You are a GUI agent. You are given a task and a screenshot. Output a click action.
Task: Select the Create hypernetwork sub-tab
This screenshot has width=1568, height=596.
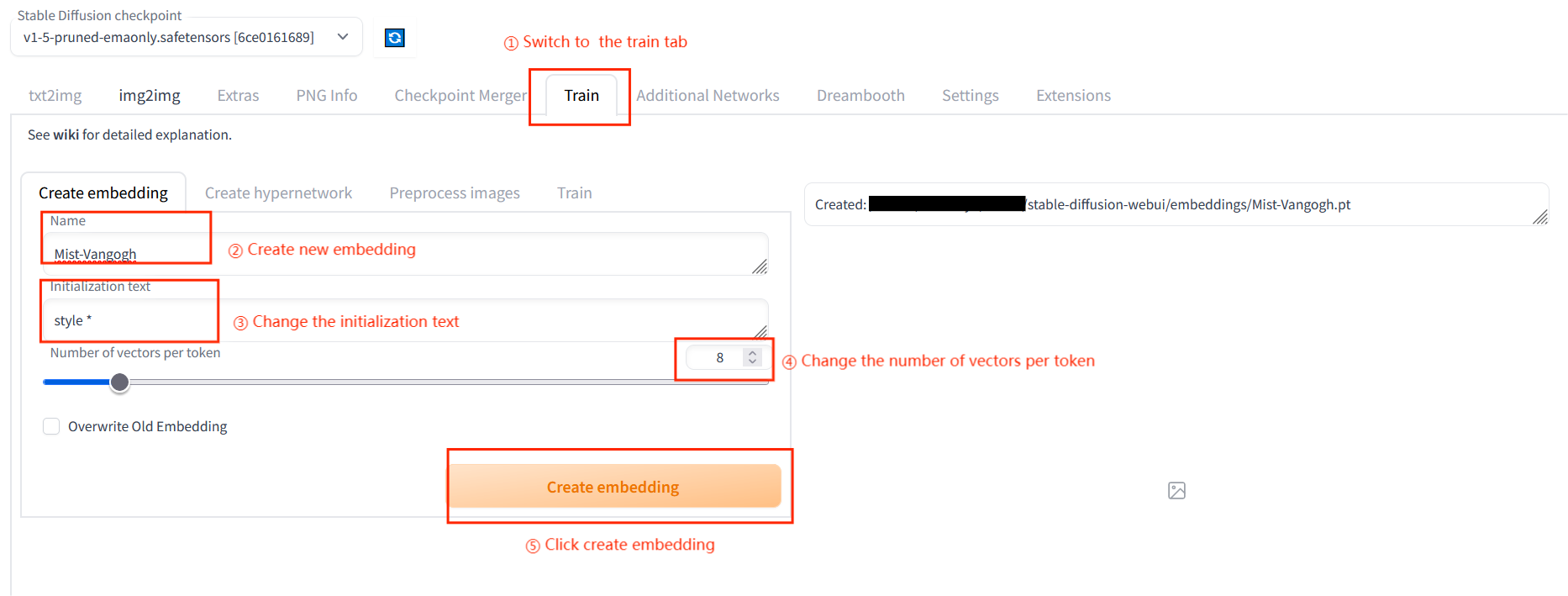tap(278, 193)
